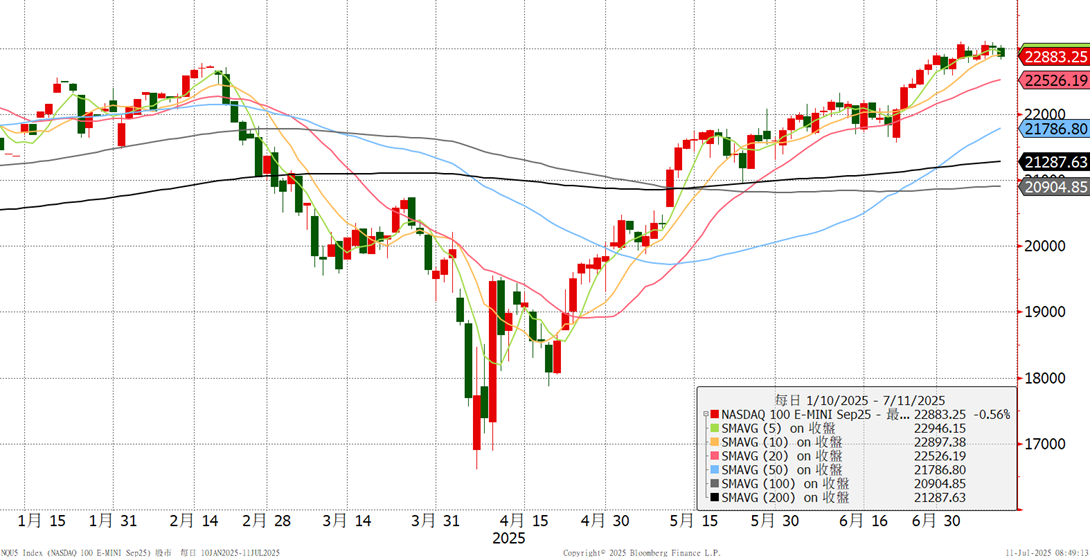The image size is (1090, 558).
Task: Click the orange SMAVG (10) color swatch
Action: click(x=715, y=443)
